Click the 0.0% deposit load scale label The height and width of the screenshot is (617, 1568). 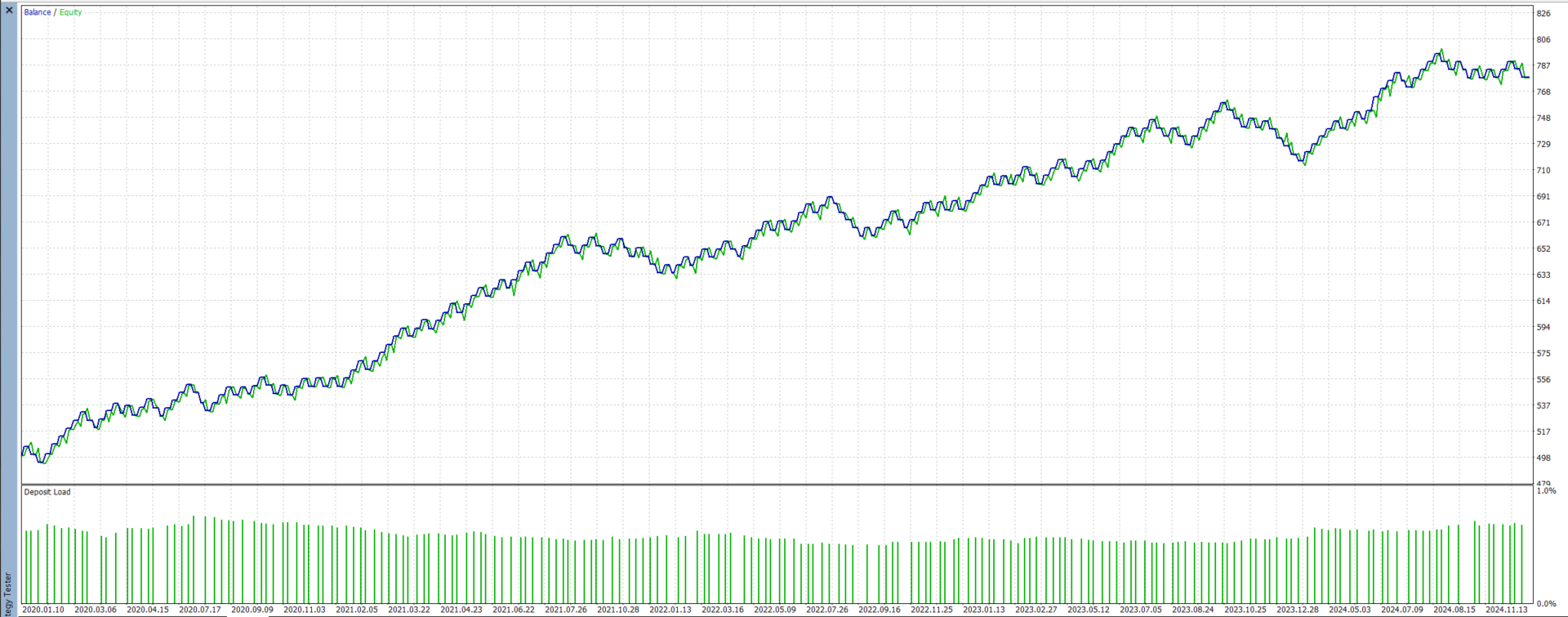1546,605
